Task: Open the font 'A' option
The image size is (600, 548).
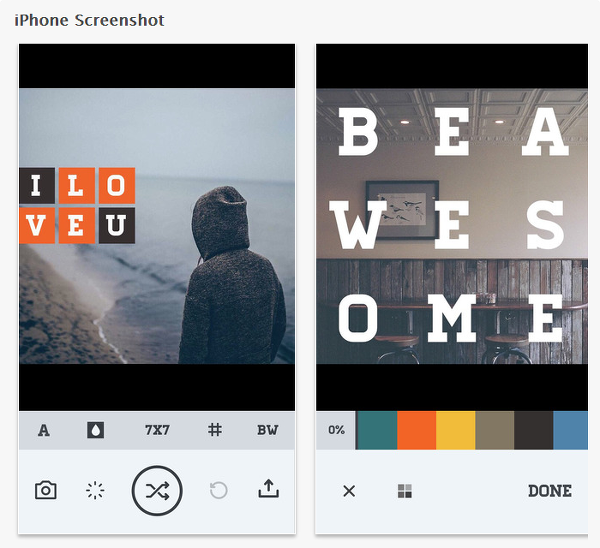Action: pos(44,430)
